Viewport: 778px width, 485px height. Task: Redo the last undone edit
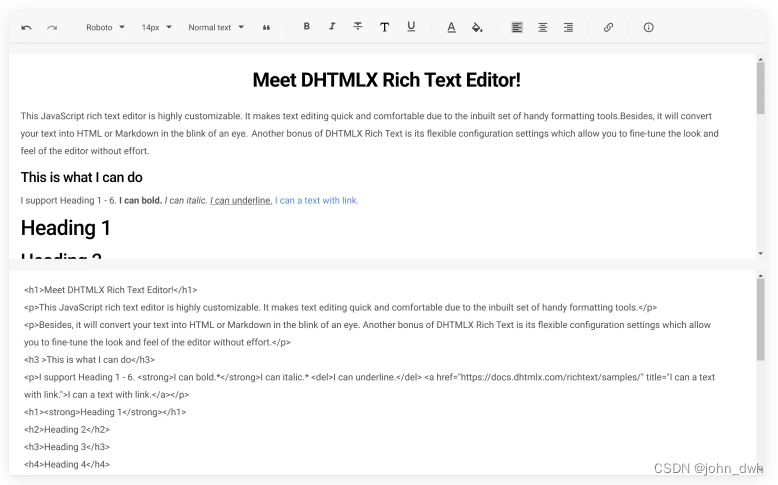tap(52, 28)
